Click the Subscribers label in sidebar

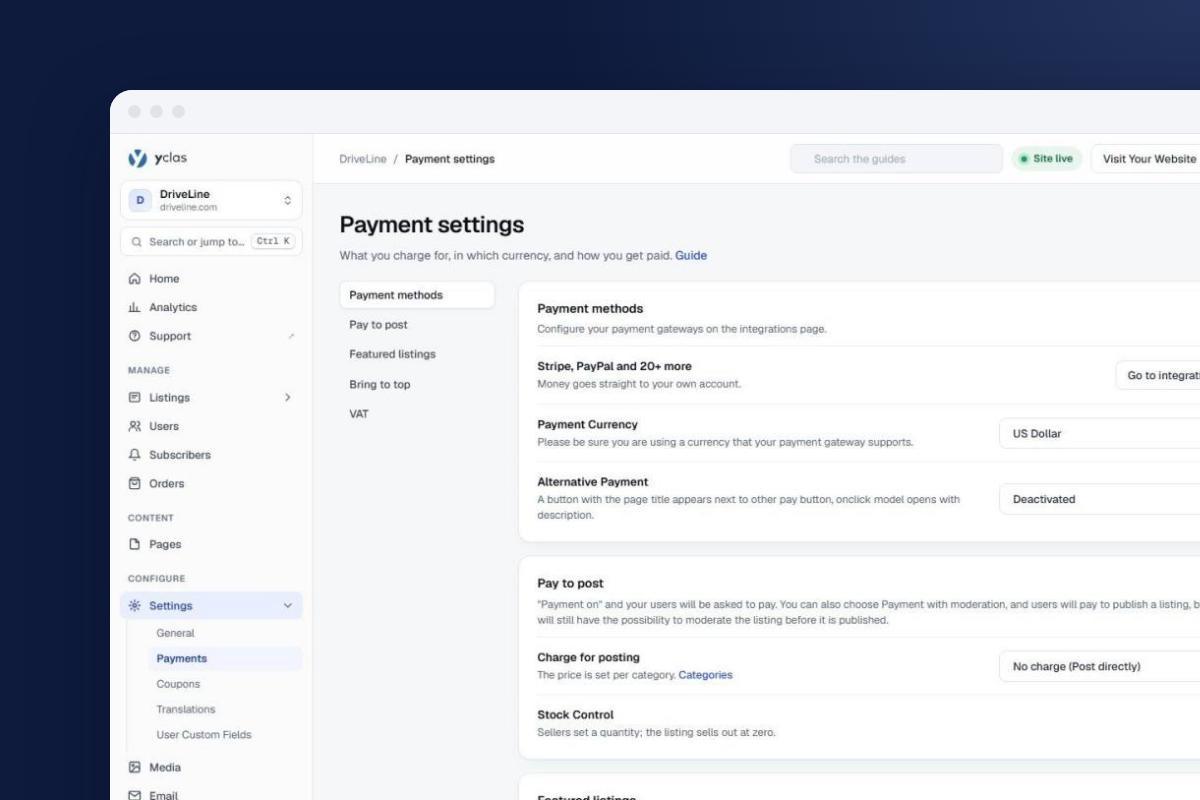[180, 455]
